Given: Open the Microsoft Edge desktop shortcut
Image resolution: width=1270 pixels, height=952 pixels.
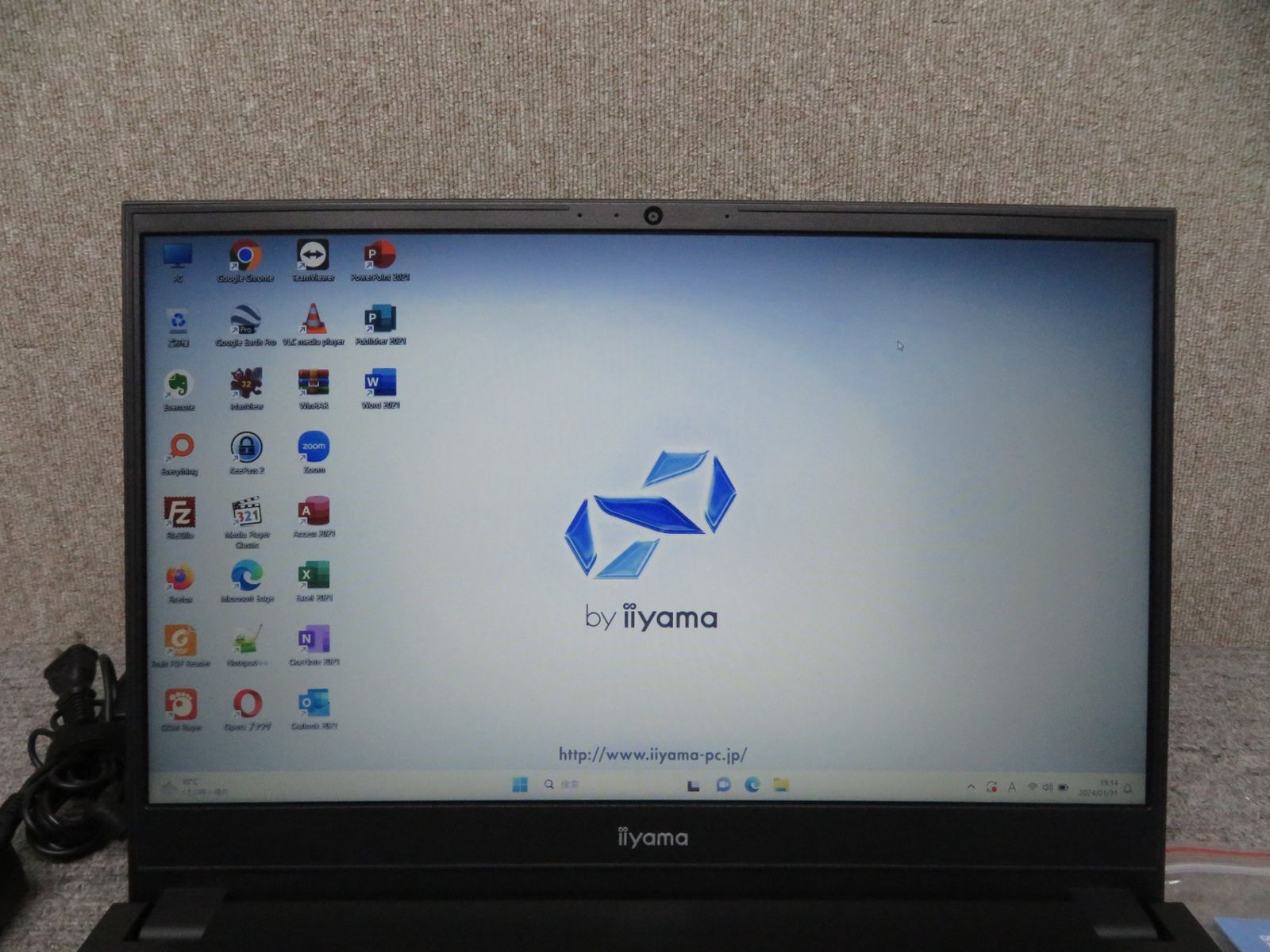Looking at the screenshot, I should click(247, 582).
